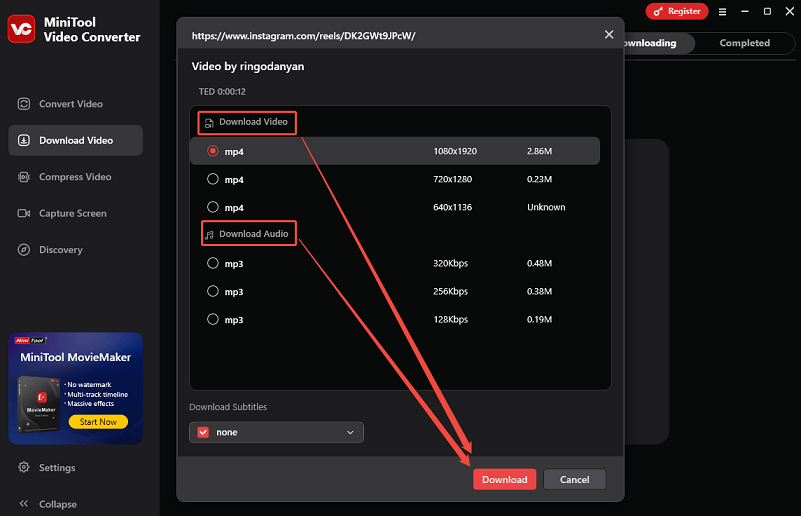Viewport: 801px width, 516px height.
Task: Click the Instagram reel URL text
Action: [x=303, y=36]
